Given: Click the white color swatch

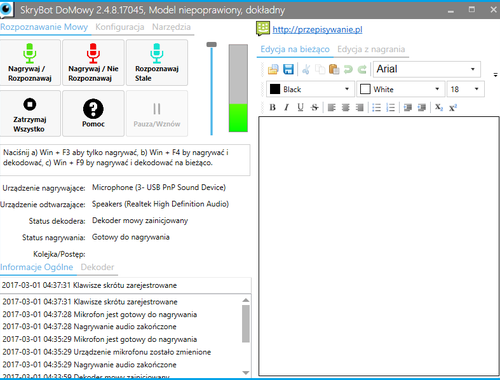Looking at the screenshot, I should tap(365, 89).
